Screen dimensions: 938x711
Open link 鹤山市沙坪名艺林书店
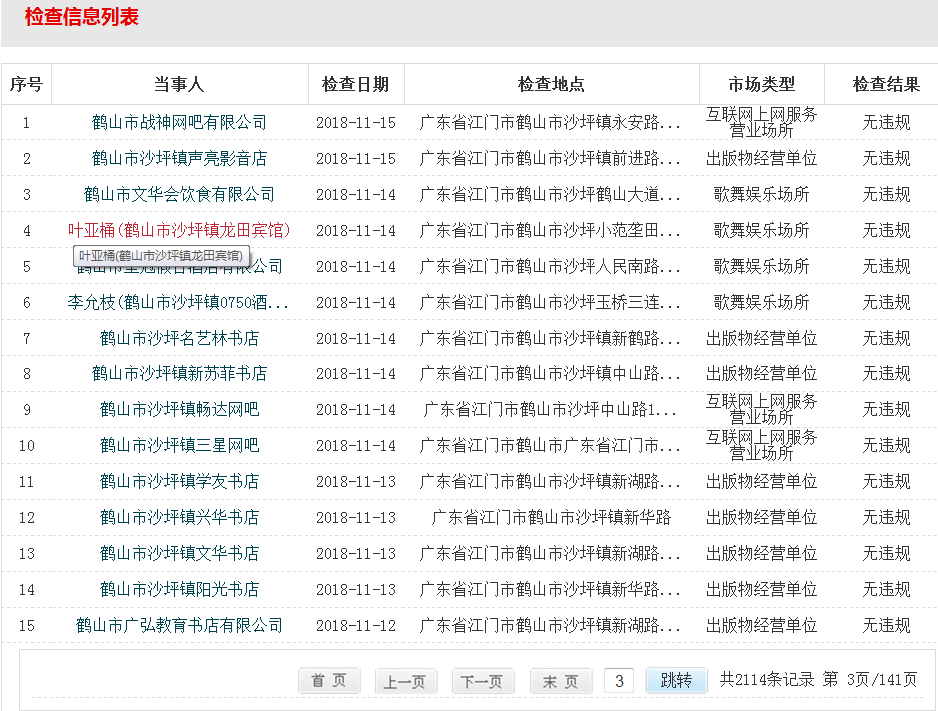tap(179, 338)
